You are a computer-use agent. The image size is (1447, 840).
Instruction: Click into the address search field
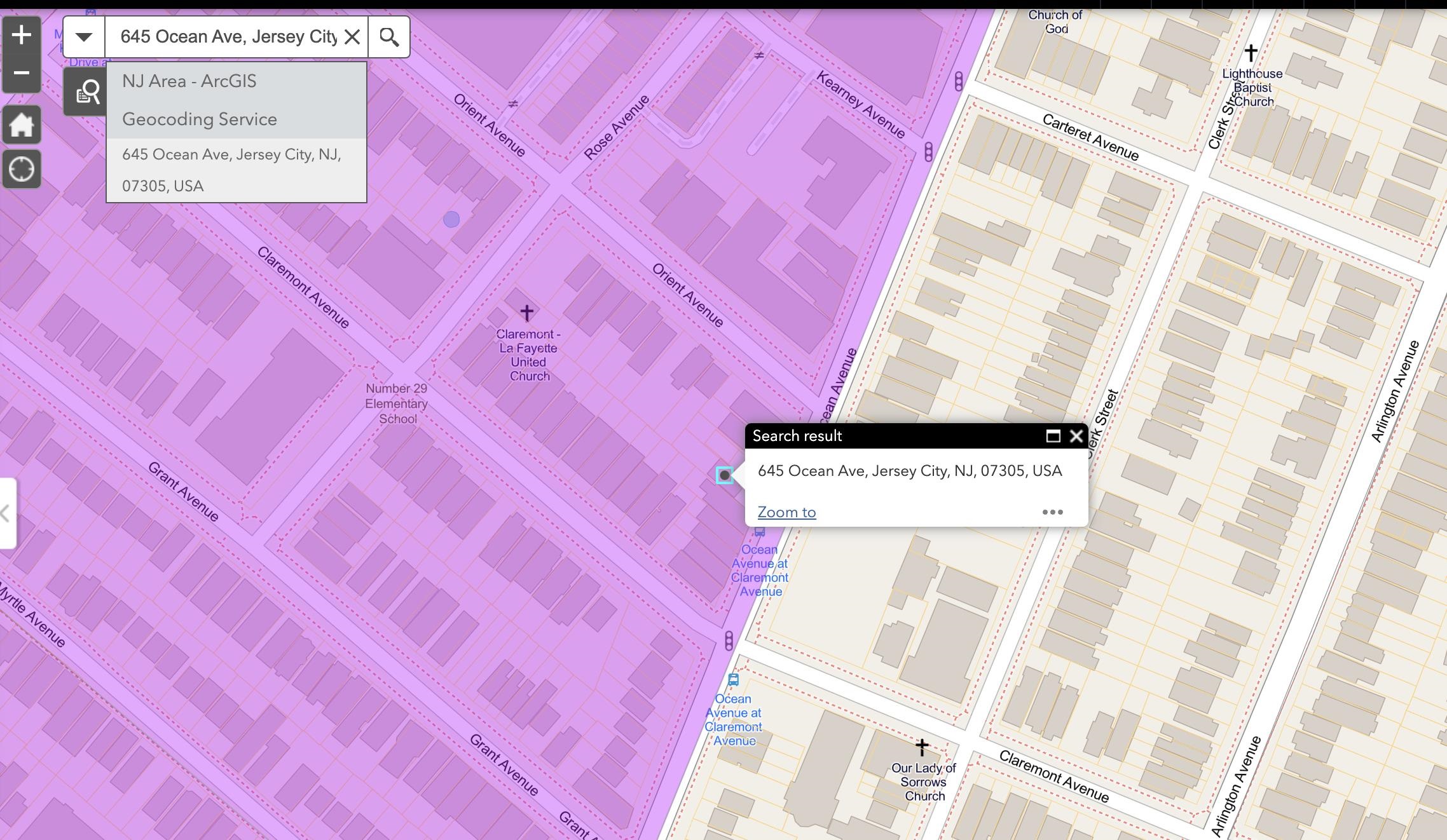[x=229, y=37]
